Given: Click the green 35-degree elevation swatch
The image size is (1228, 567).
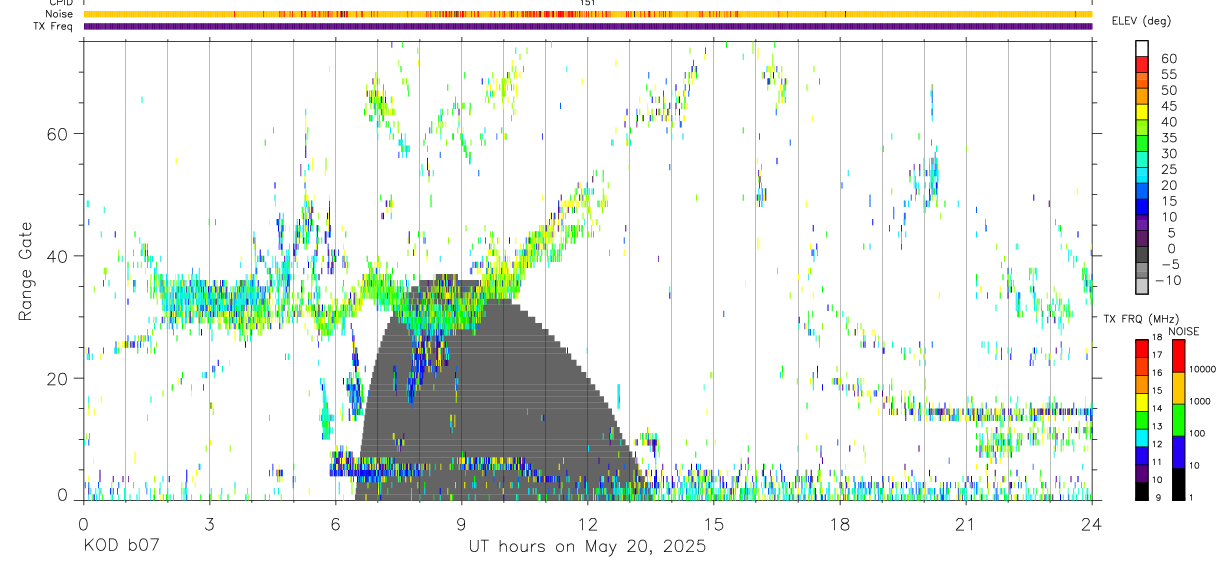Looking at the screenshot, I should point(1142,145).
